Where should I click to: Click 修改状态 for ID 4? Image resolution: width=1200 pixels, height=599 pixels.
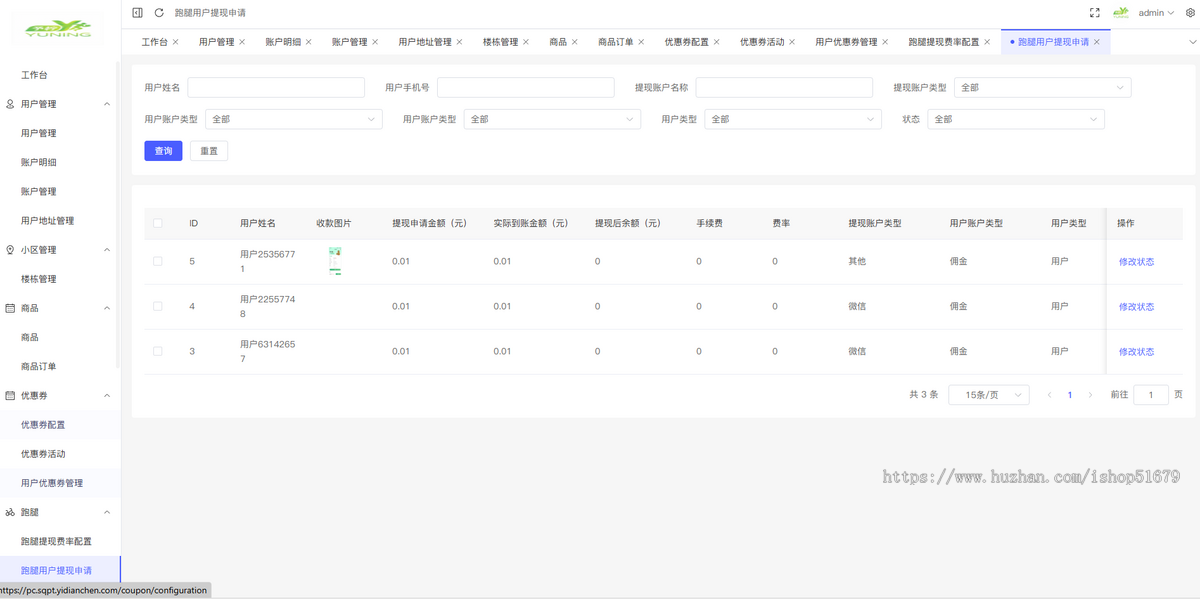[x=1136, y=307]
